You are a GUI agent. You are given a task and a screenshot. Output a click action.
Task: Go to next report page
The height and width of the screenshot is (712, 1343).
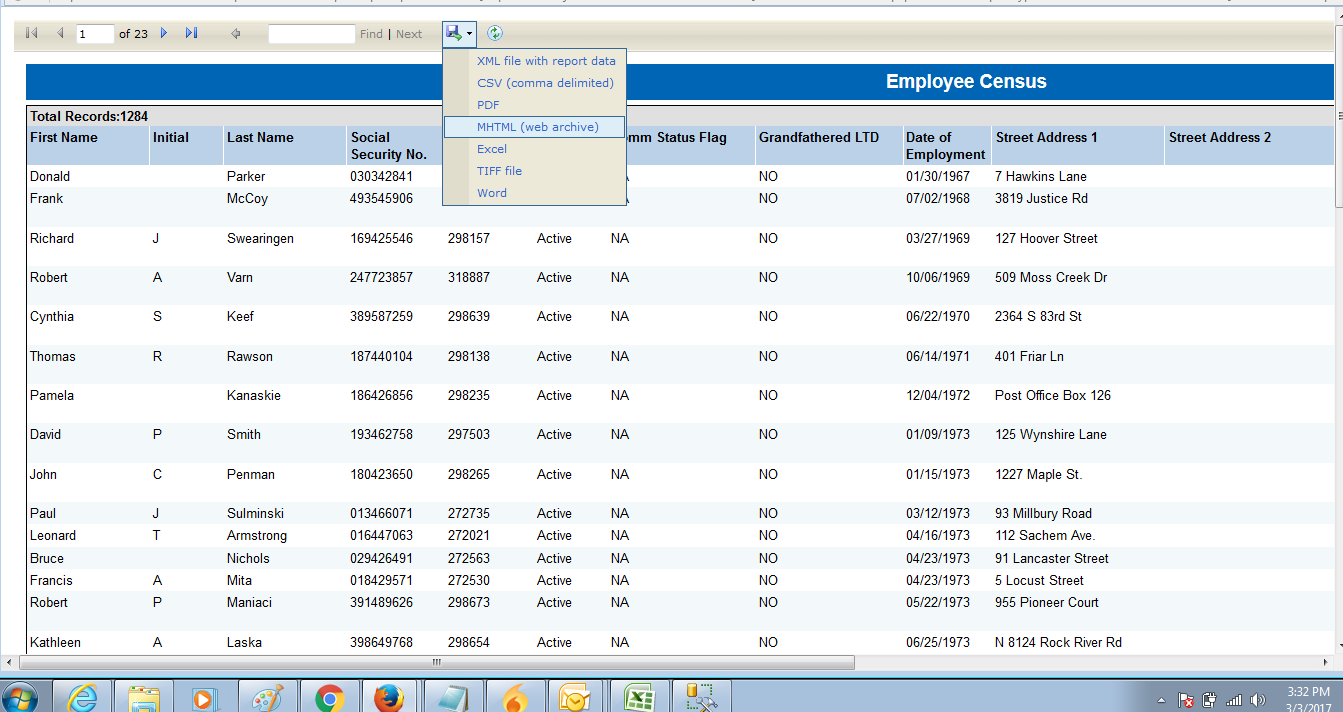point(164,34)
